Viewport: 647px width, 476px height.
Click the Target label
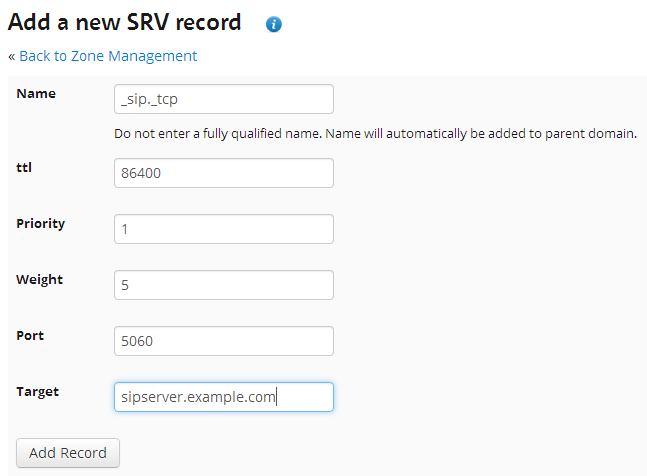(38, 392)
